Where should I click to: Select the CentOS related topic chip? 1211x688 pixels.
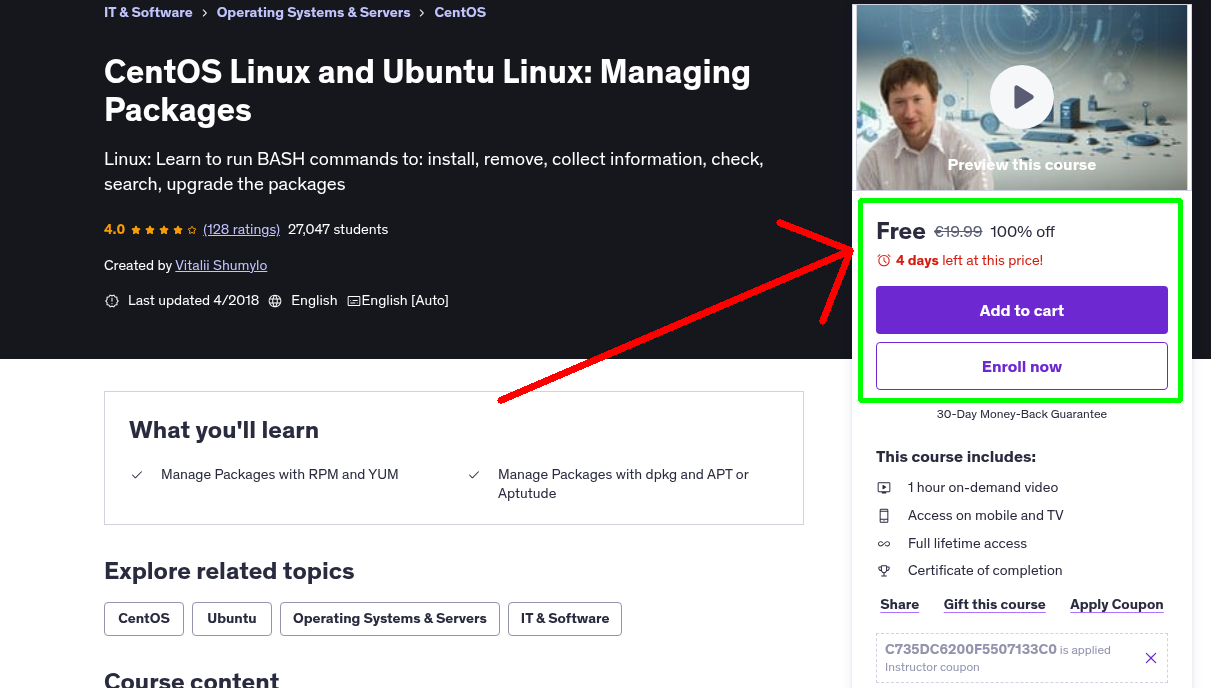(144, 618)
